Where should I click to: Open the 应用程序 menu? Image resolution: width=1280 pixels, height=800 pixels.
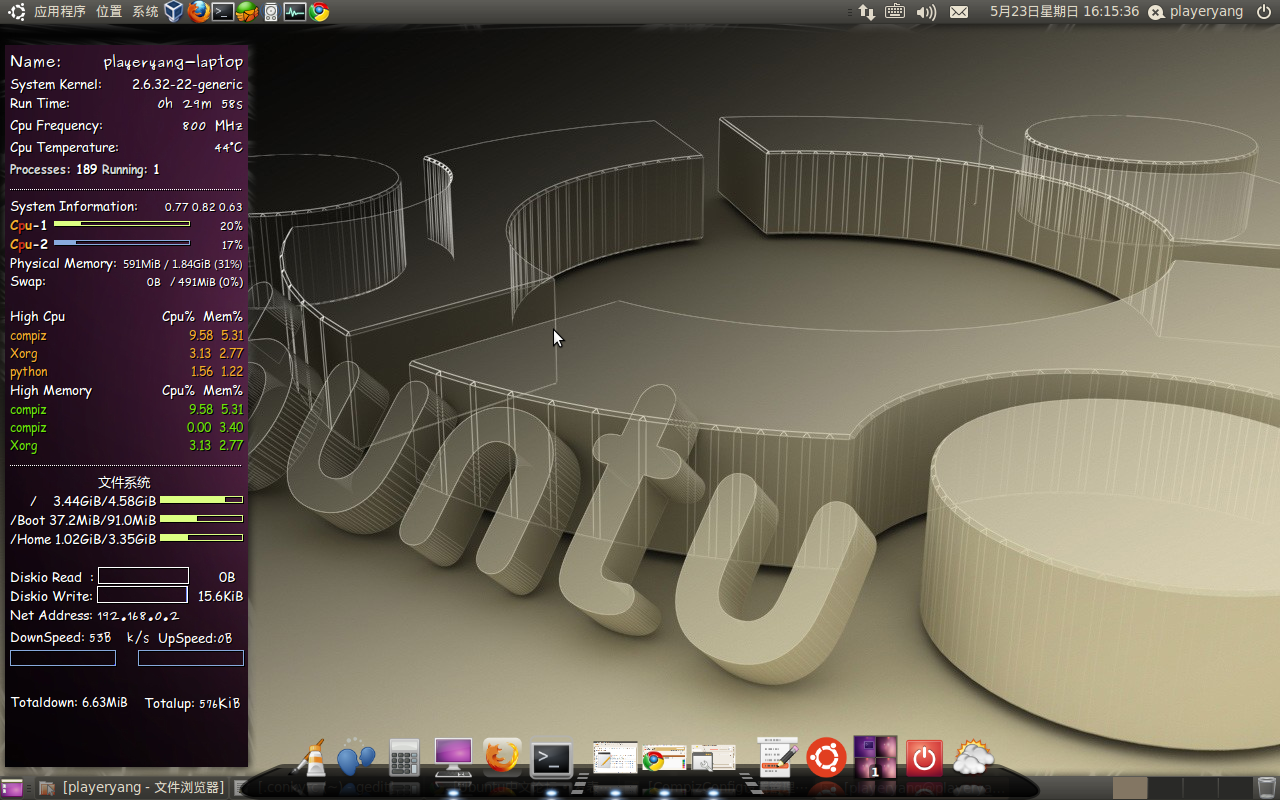(x=60, y=12)
